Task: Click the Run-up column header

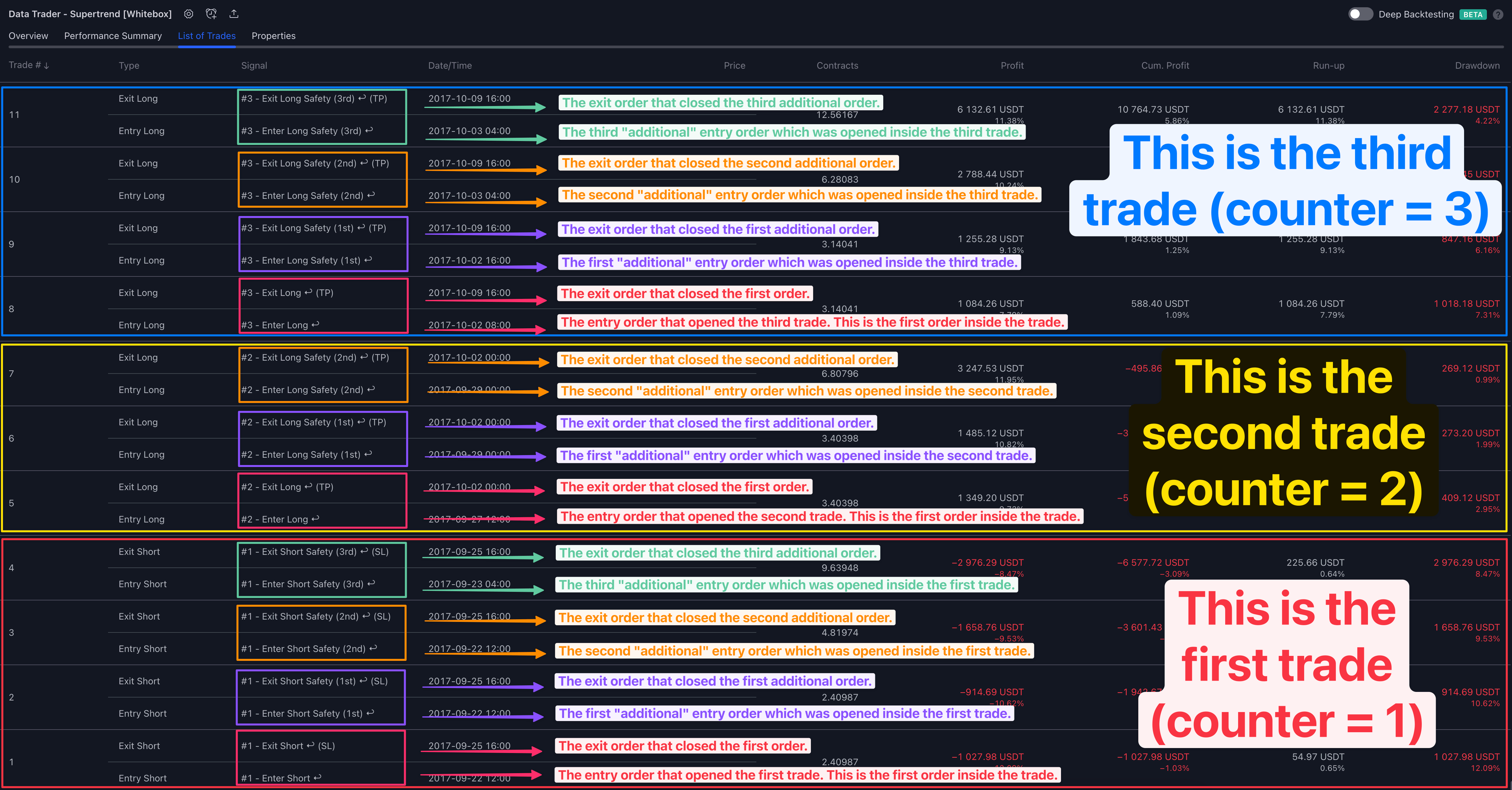Action: (1328, 65)
